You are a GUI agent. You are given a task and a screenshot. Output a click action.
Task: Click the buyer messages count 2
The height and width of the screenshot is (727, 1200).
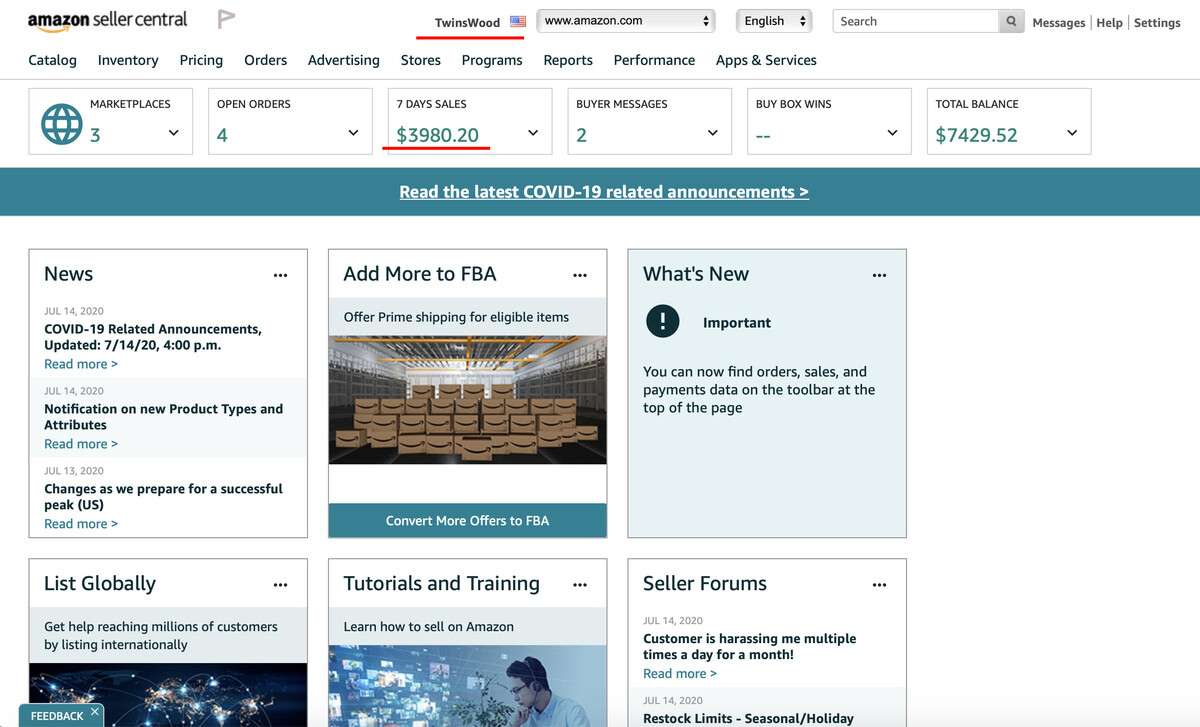pos(581,135)
